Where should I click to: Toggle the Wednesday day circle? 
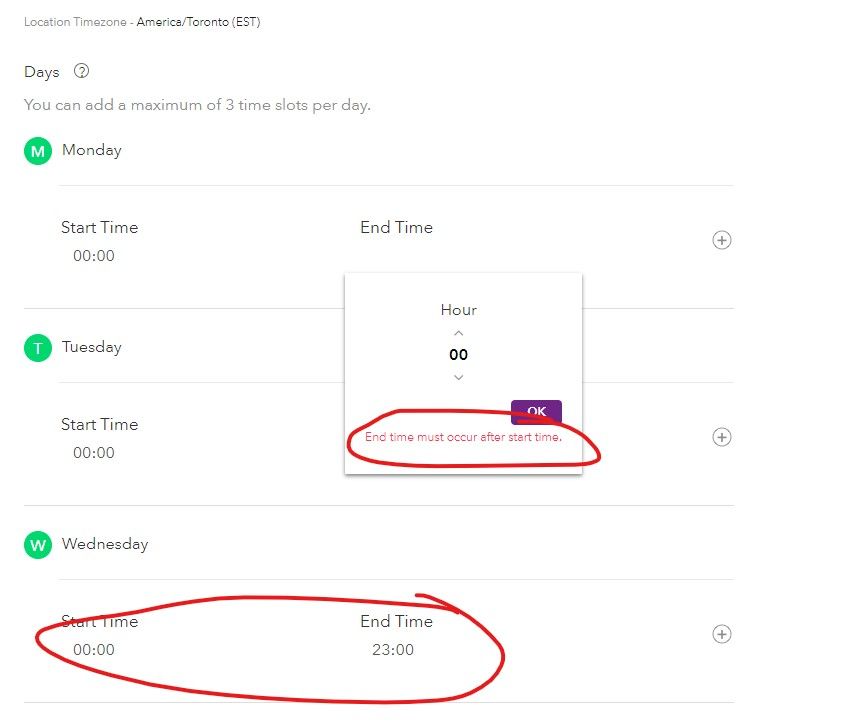[x=38, y=545]
